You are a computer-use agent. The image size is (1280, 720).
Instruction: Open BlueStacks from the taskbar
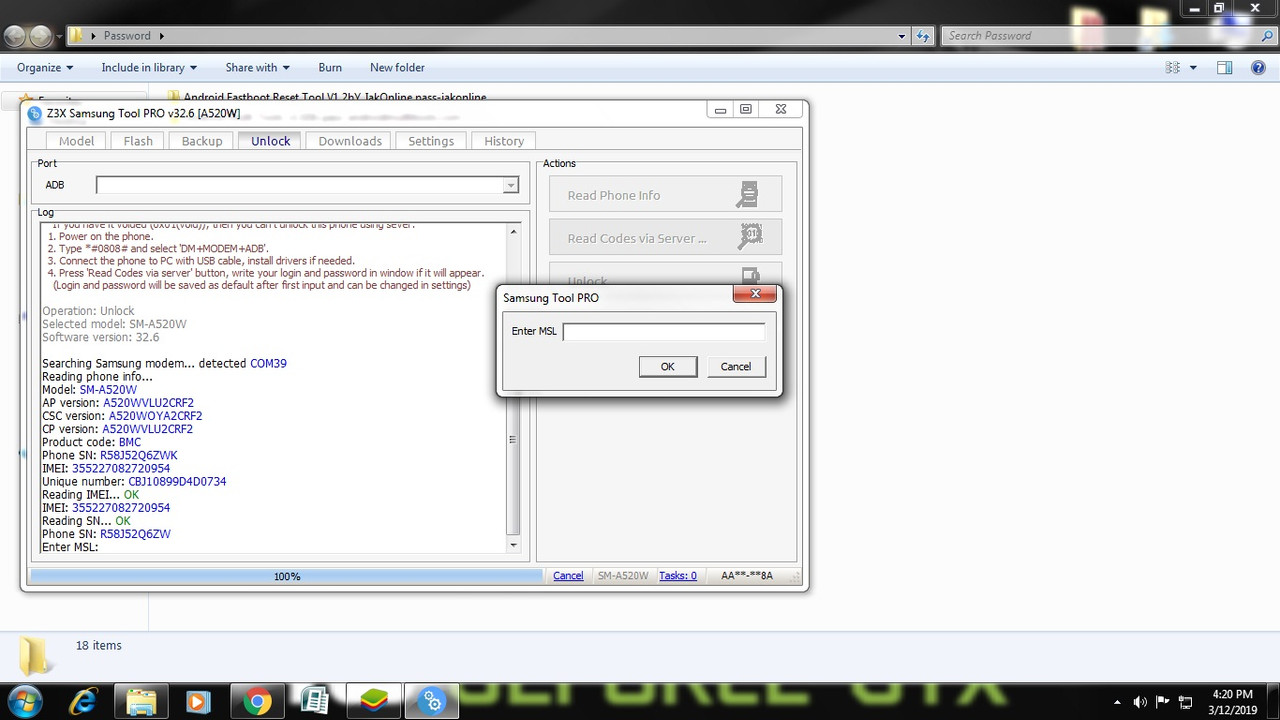[374, 702]
